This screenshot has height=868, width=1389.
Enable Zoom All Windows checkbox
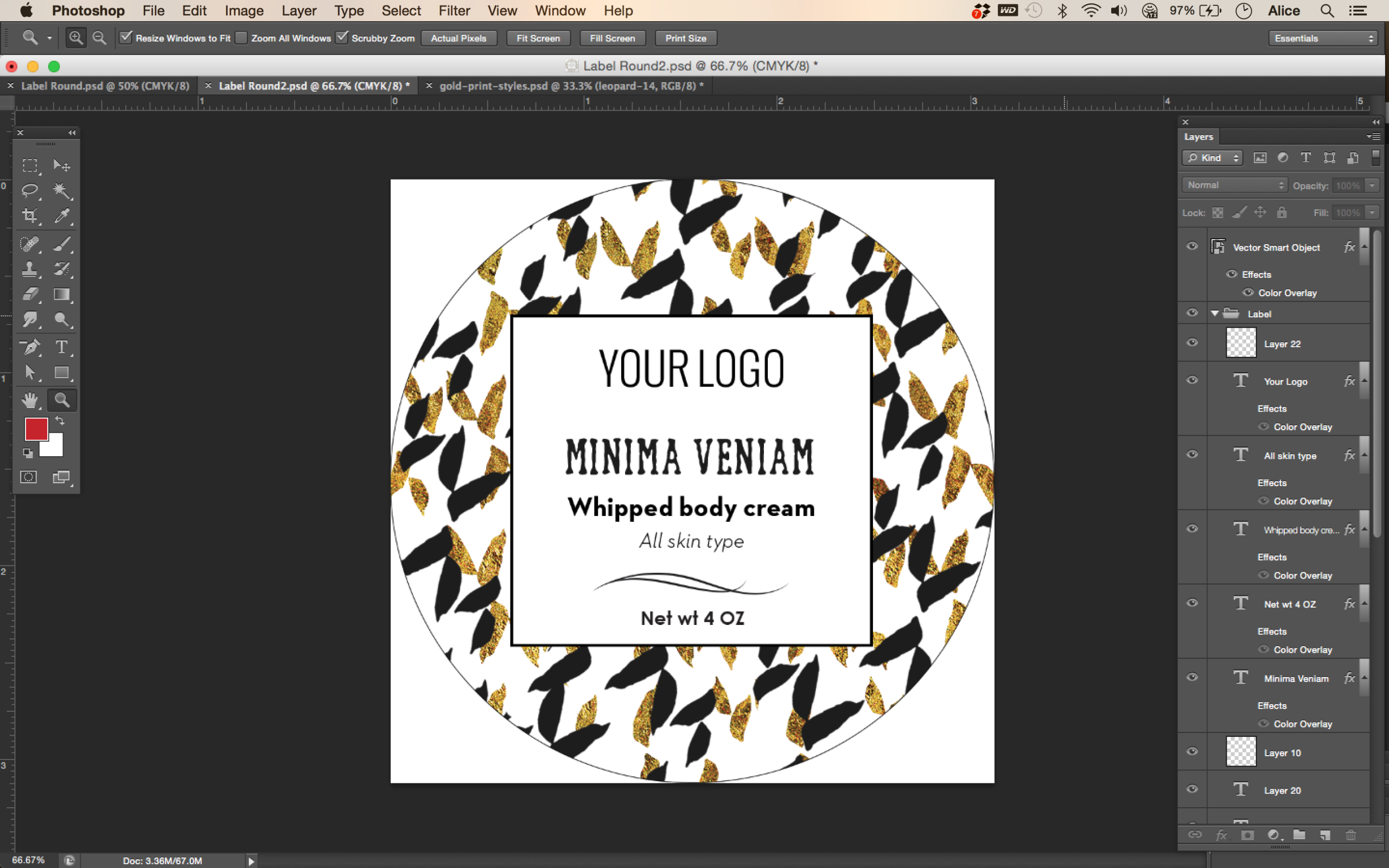241,38
